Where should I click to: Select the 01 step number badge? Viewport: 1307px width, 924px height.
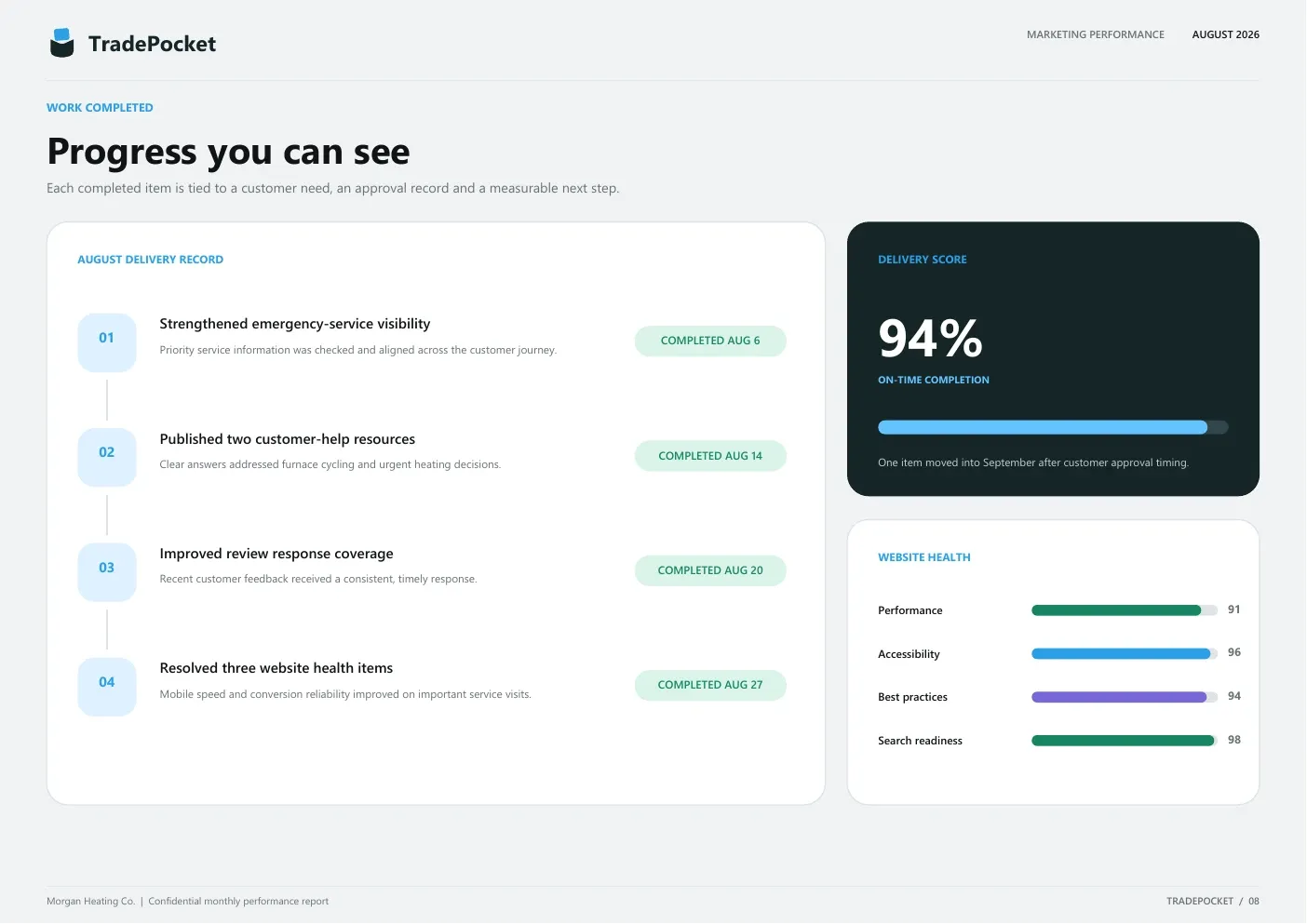tap(107, 342)
